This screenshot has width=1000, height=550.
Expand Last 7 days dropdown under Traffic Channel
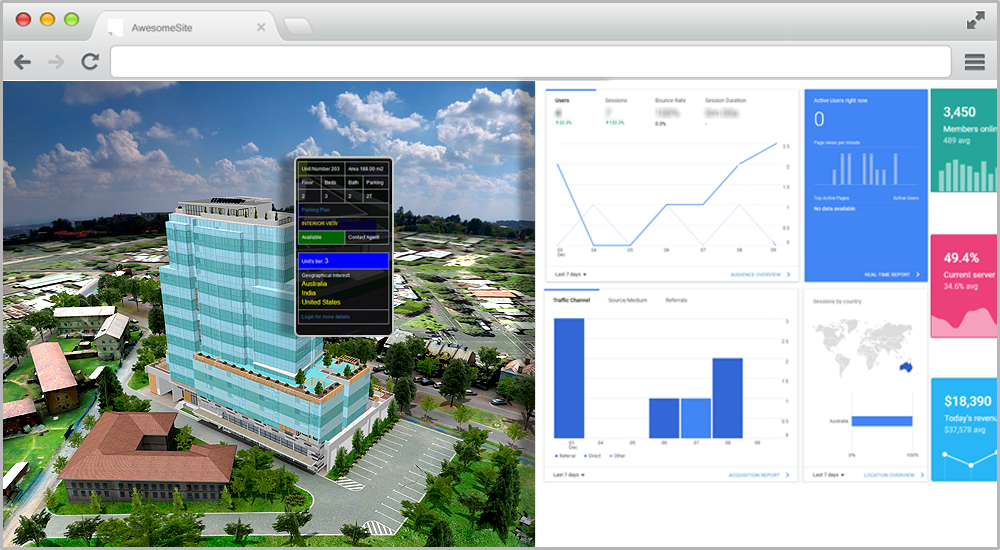[x=570, y=475]
